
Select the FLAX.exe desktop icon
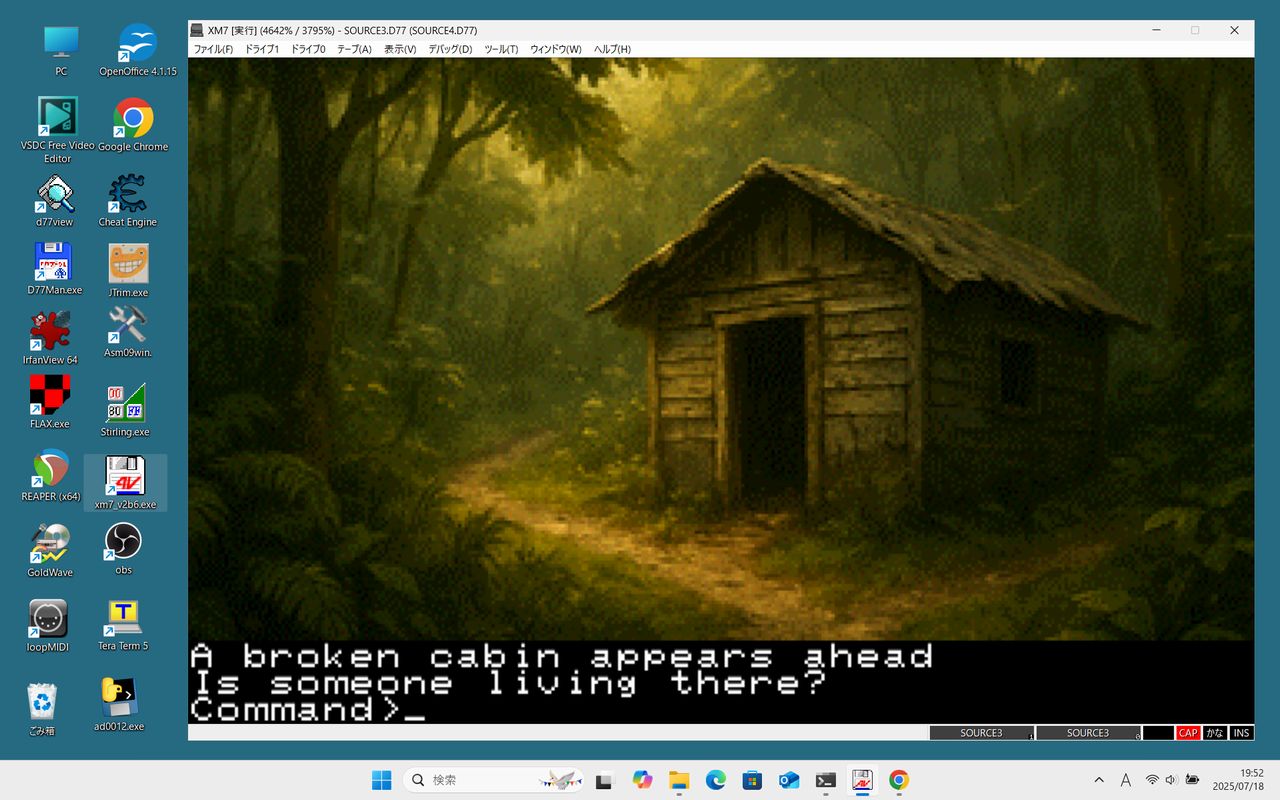[50, 402]
